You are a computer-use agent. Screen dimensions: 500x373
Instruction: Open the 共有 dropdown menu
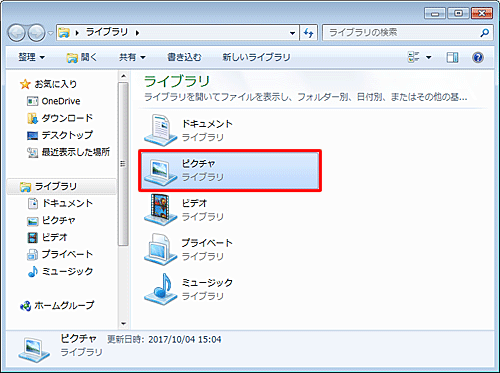pos(132,57)
